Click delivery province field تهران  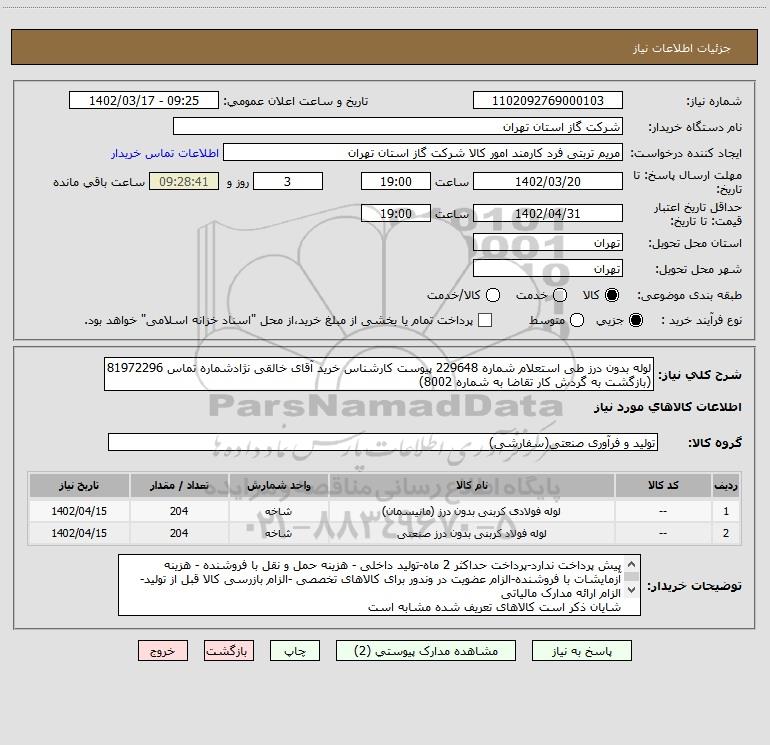[x=548, y=243]
